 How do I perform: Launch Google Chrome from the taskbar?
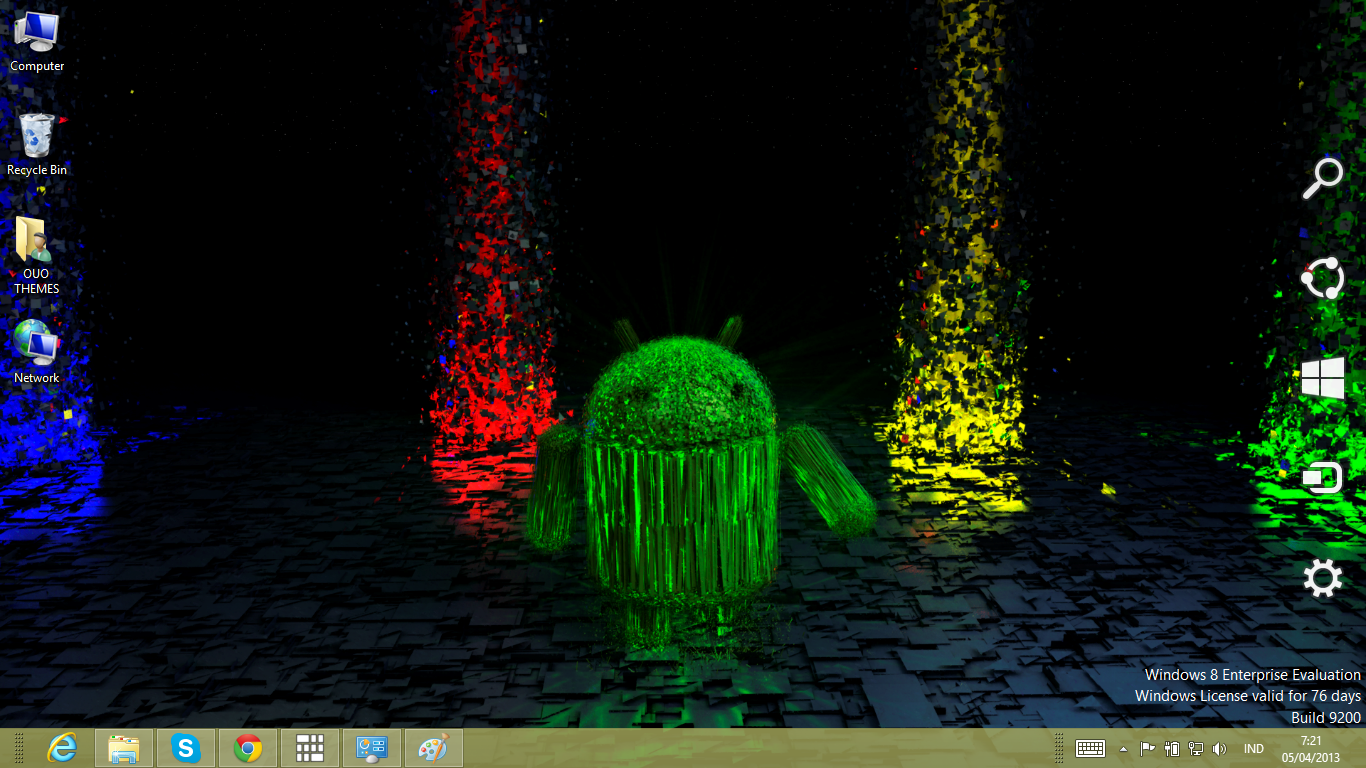248,748
